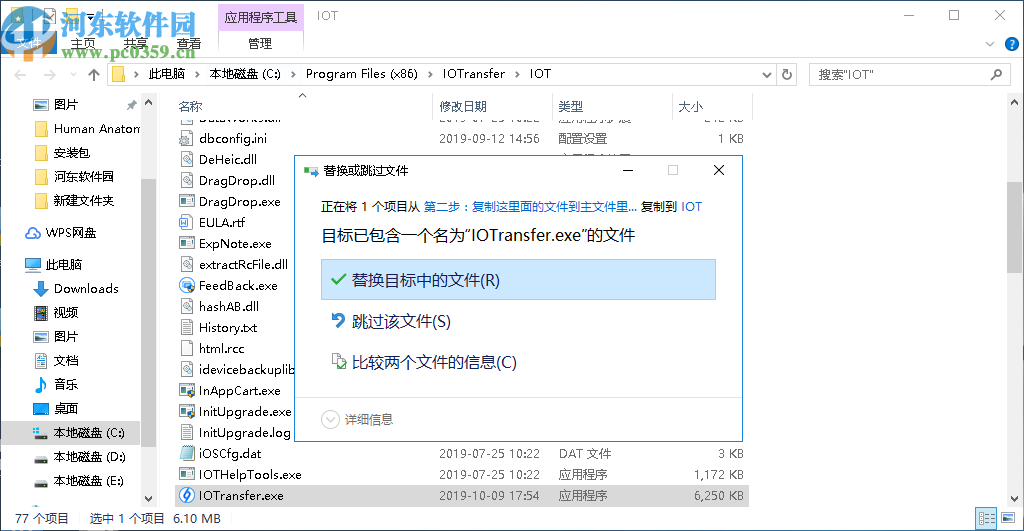Select 本地磁盘 (C:) drive icon in sidebar
Image resolution: width=1024 pixels, height=531 pixels.
(40, 433)
